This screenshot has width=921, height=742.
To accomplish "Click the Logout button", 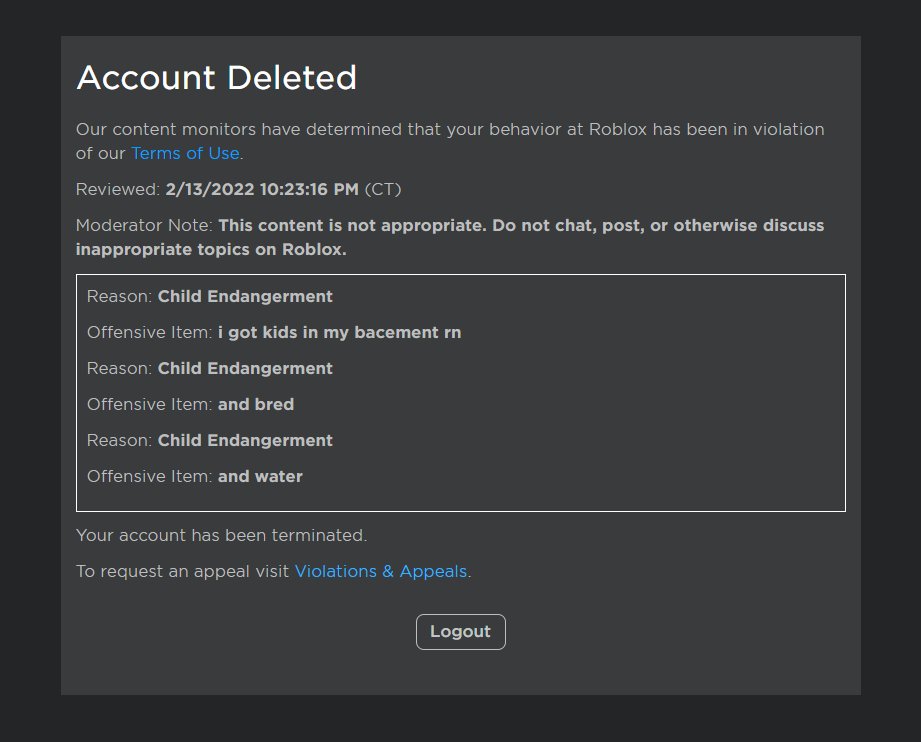I will (x=460, y=632).
